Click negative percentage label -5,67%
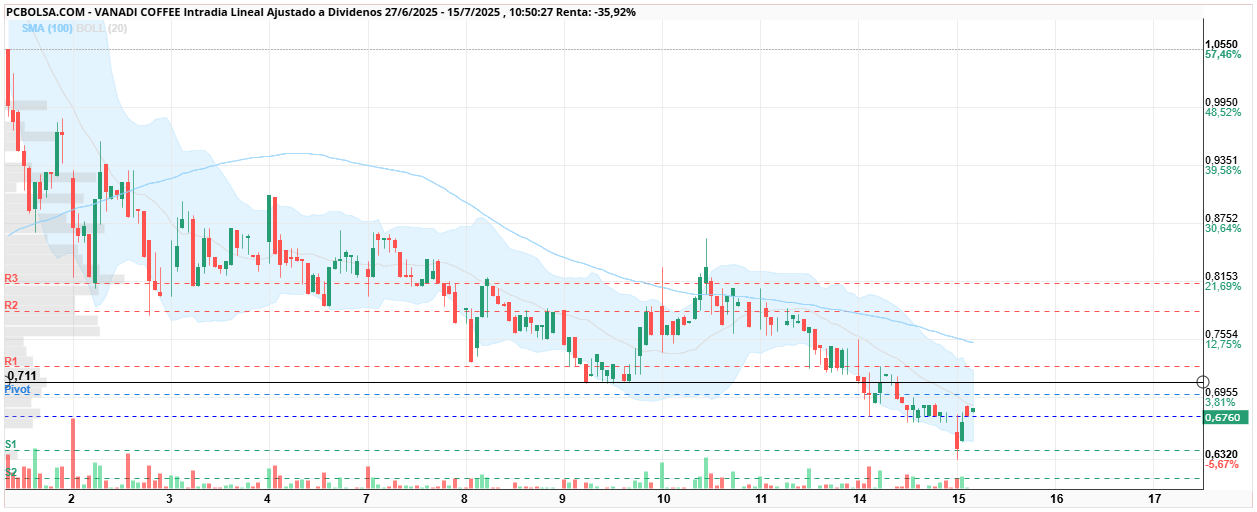Screen dimensions: 1257x512 (1222, 464)
